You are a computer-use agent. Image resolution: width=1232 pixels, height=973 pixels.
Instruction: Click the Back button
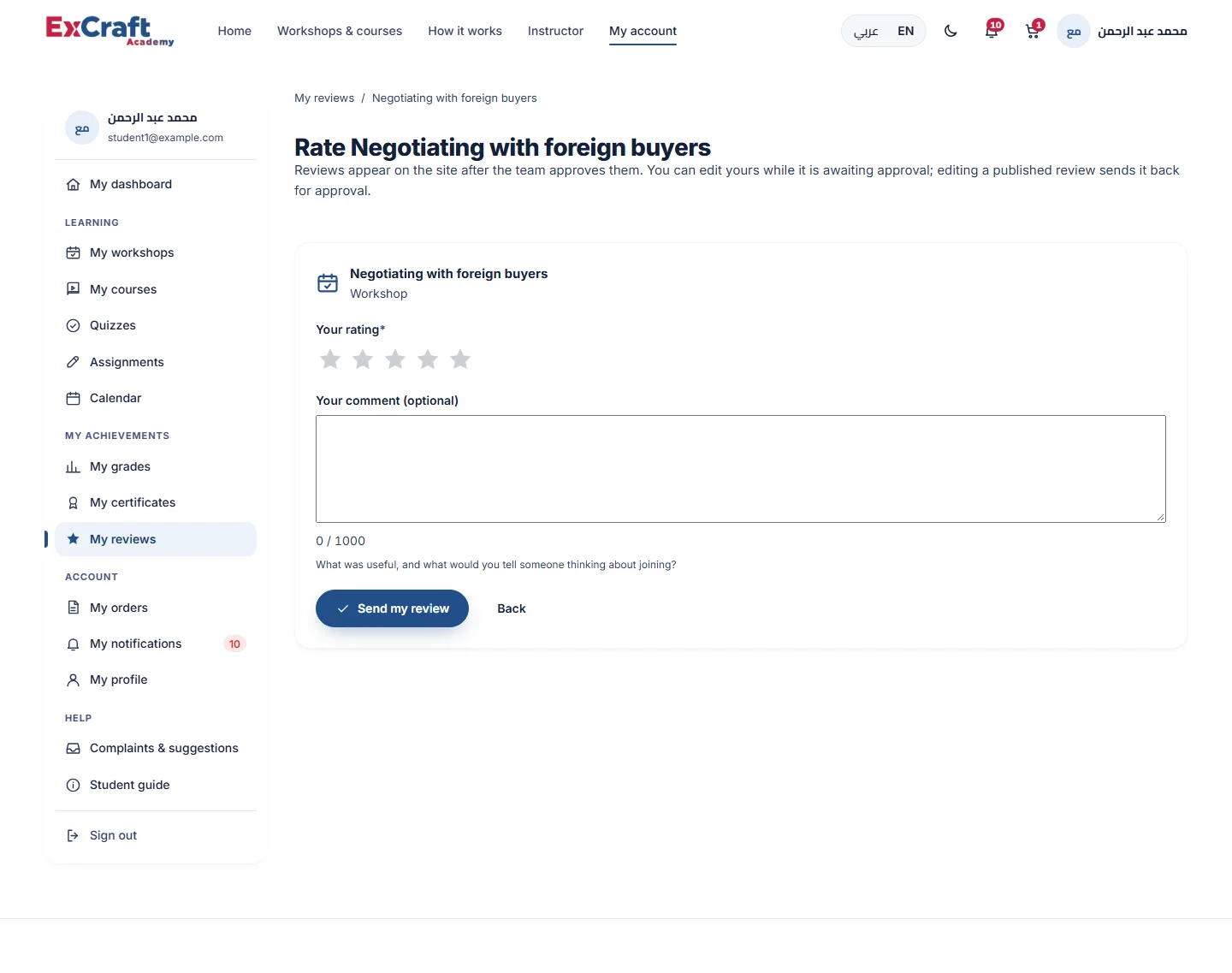pos(512,608)
